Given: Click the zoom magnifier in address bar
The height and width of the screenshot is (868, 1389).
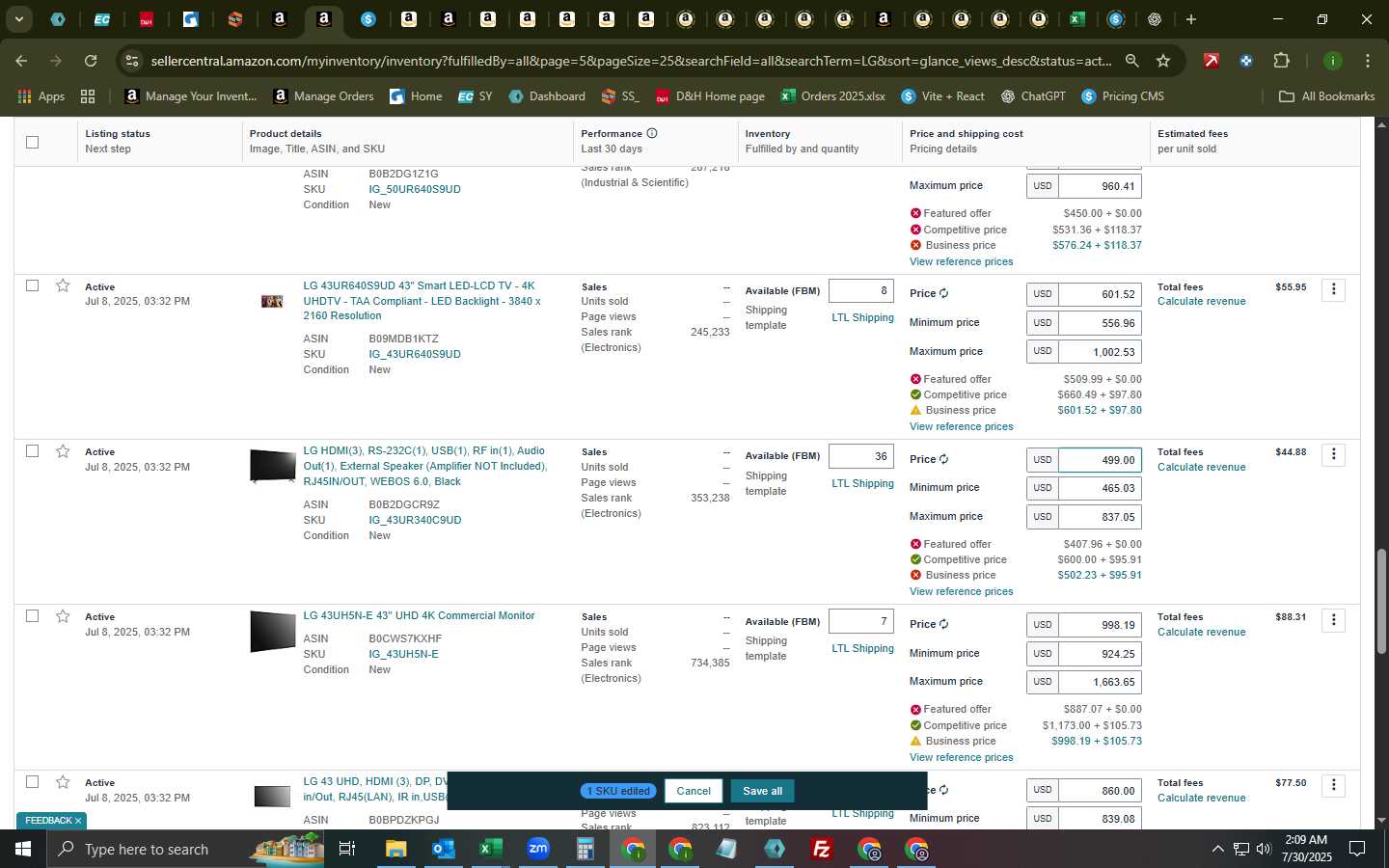Looking at the screenshot, I should (1131, 61).
